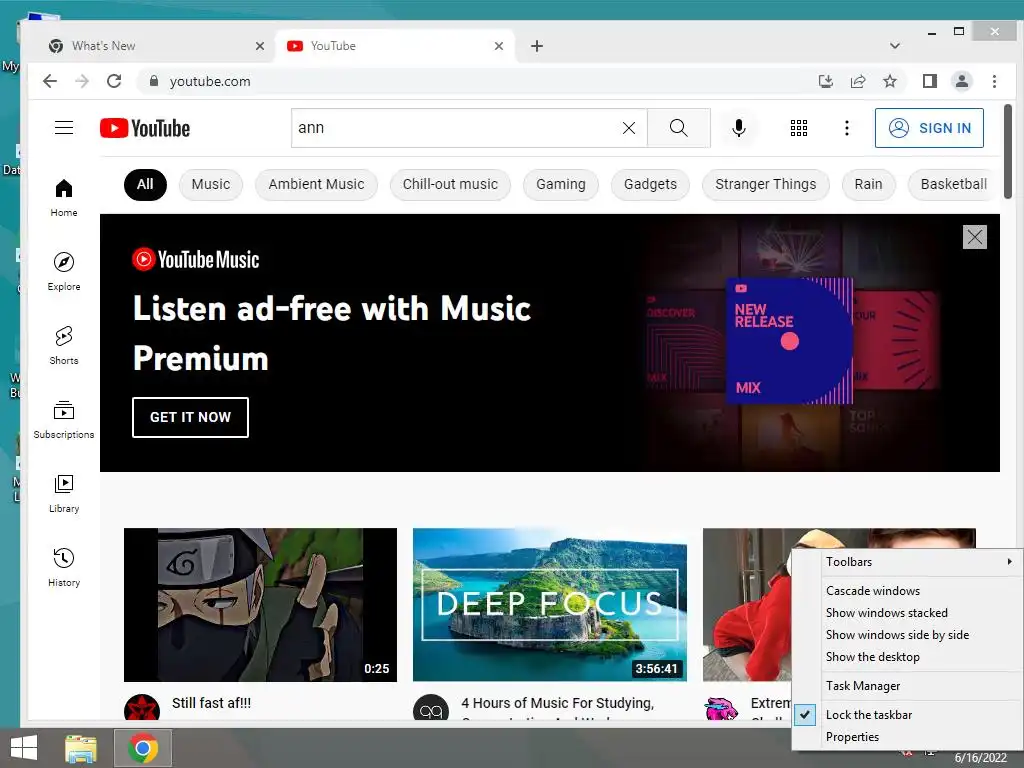Open History in the sidebar
Image resolution: width=1024 pixels, height=768 pixels.
point(64,568)
